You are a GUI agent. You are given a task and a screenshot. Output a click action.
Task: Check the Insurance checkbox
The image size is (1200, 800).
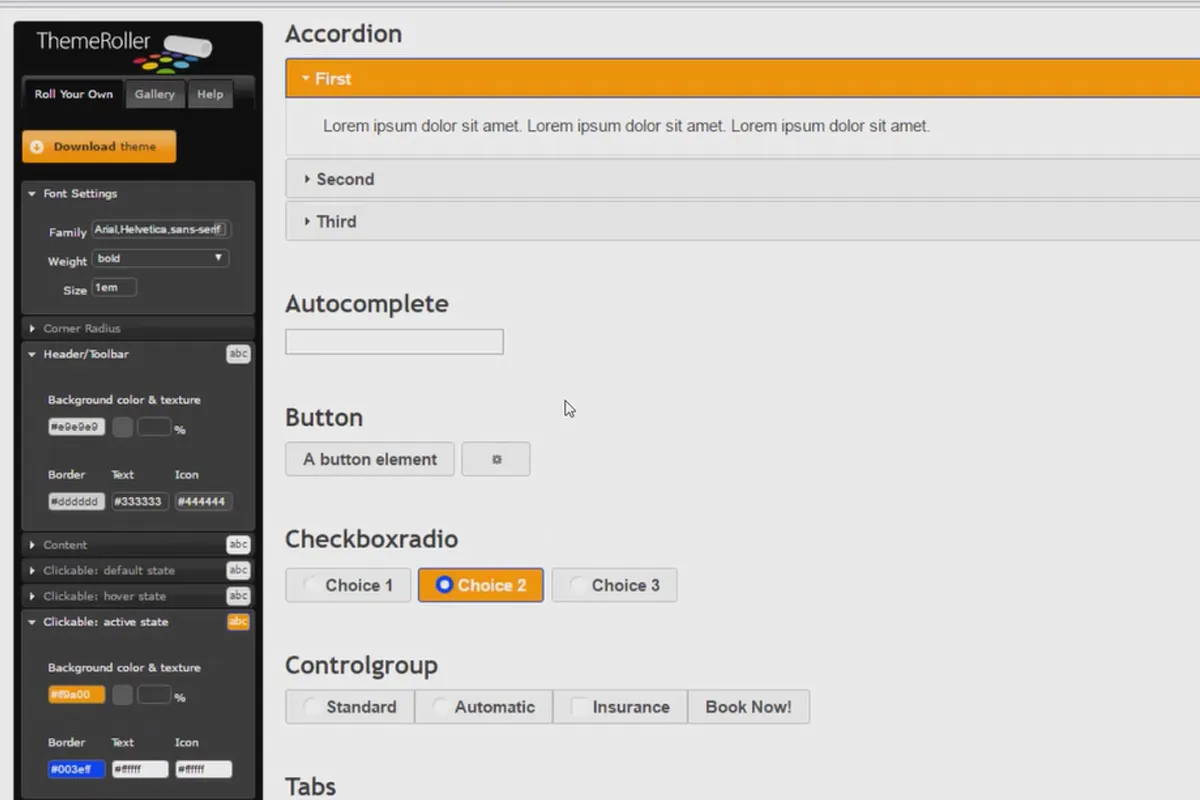point(620,706)
